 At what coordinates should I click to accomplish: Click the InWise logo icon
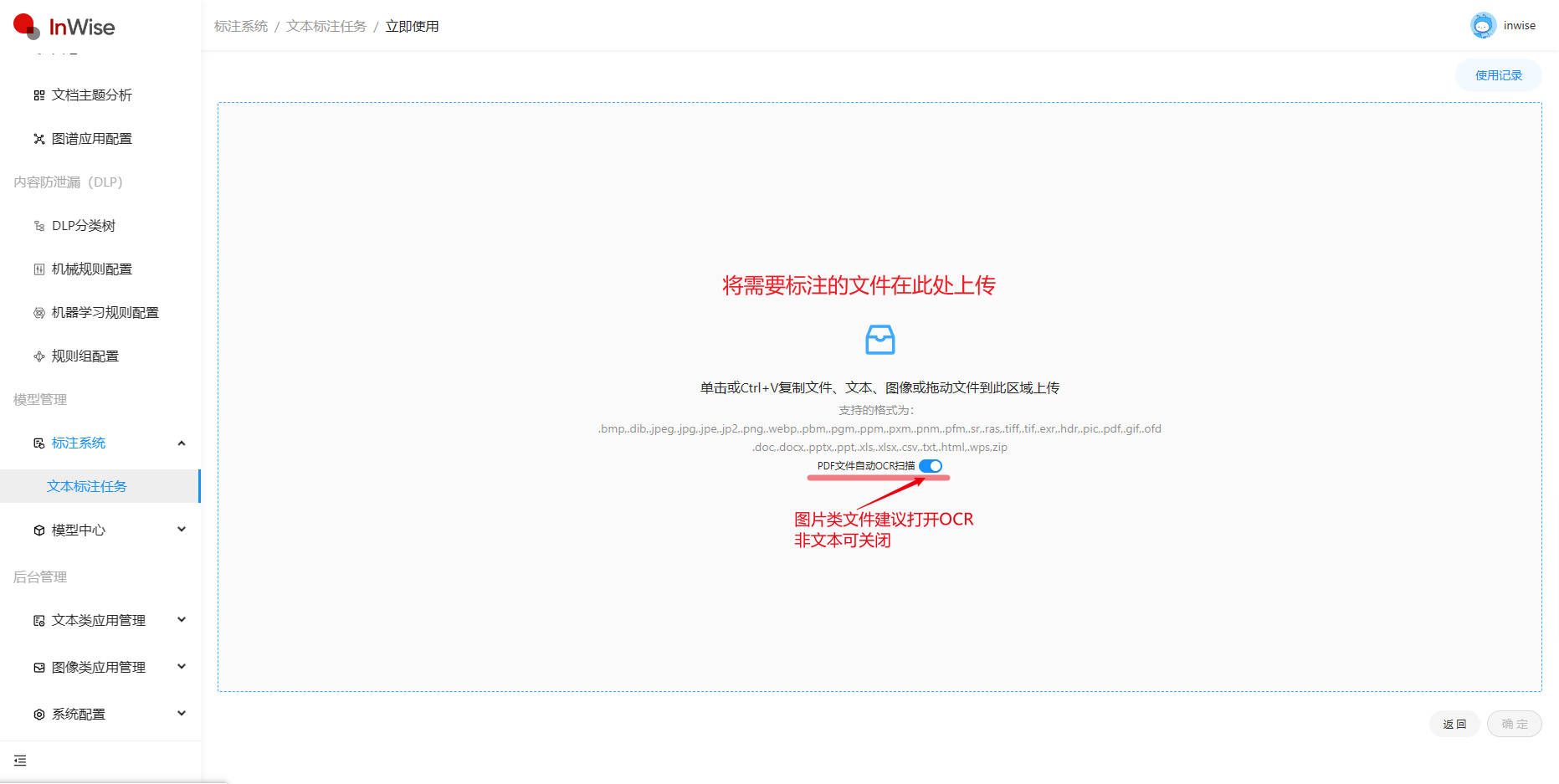click(26, 26)
